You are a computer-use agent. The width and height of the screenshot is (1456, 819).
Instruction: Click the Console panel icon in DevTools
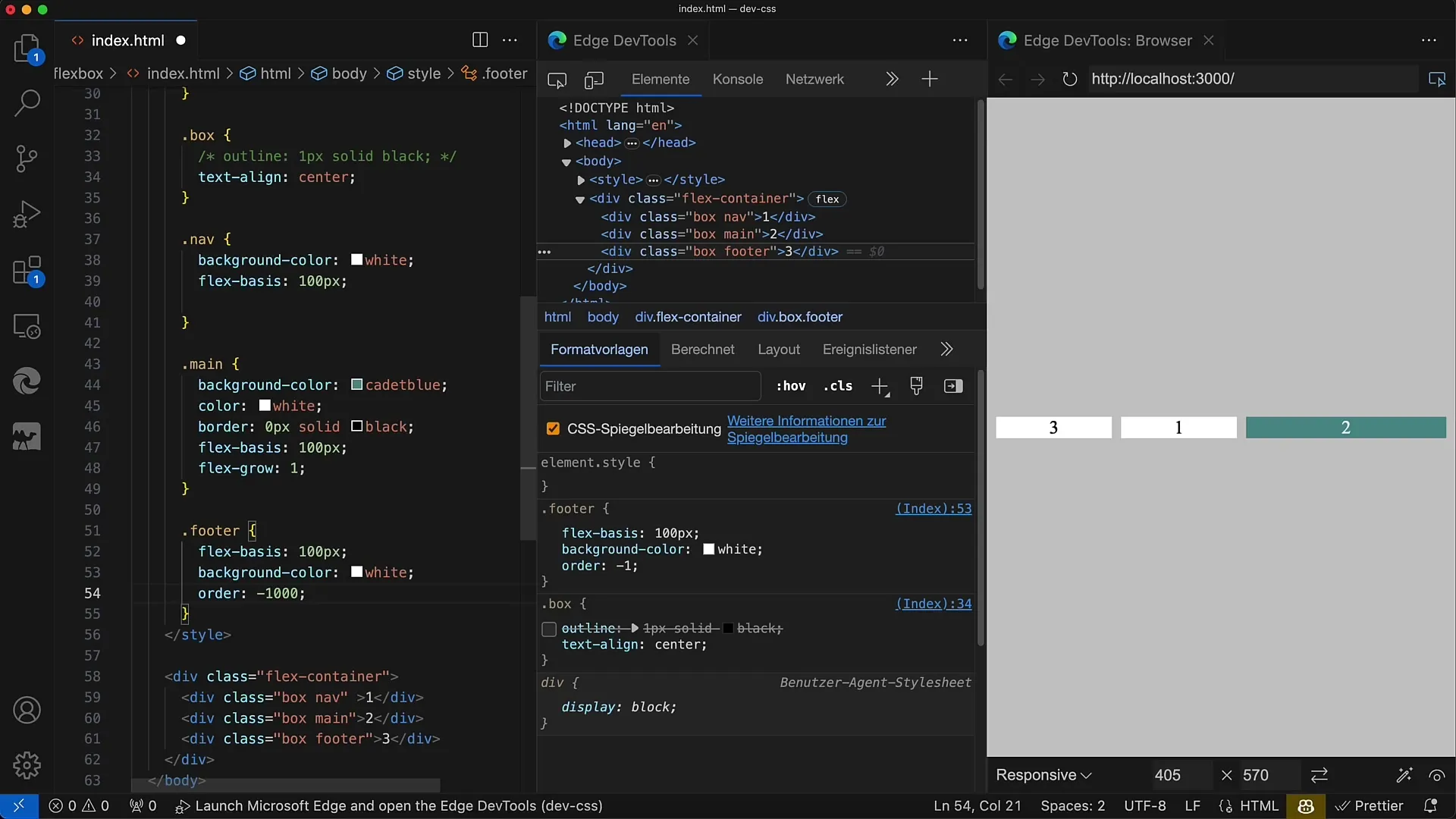(x=737, y=78)
